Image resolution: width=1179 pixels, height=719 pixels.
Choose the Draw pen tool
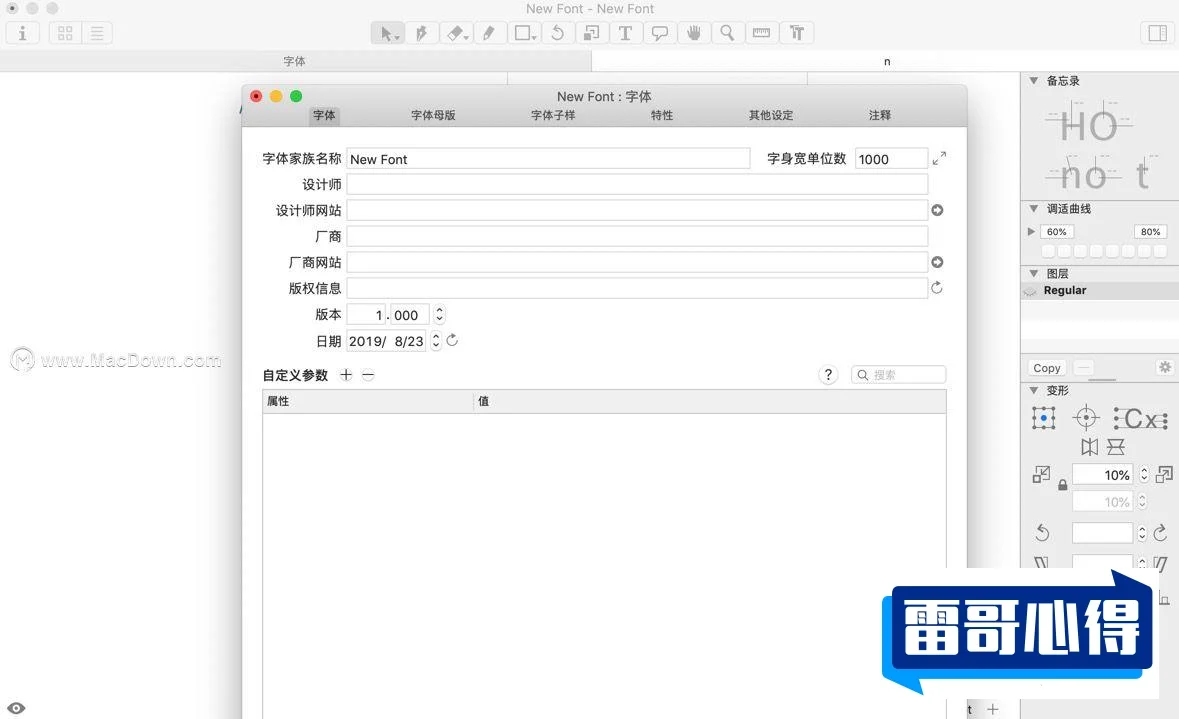coord(422,33)
